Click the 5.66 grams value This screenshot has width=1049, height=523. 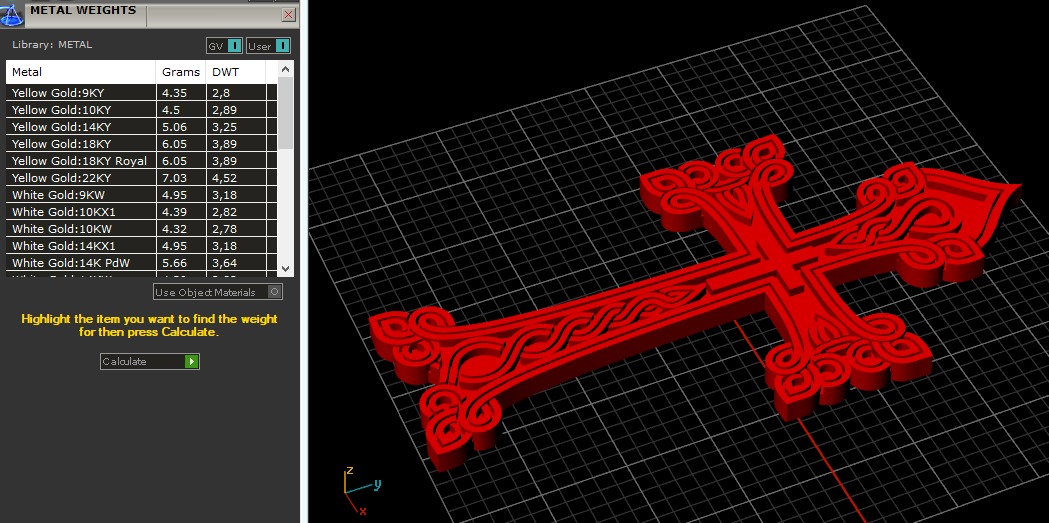pyautogui.click(x=174, y=264)
